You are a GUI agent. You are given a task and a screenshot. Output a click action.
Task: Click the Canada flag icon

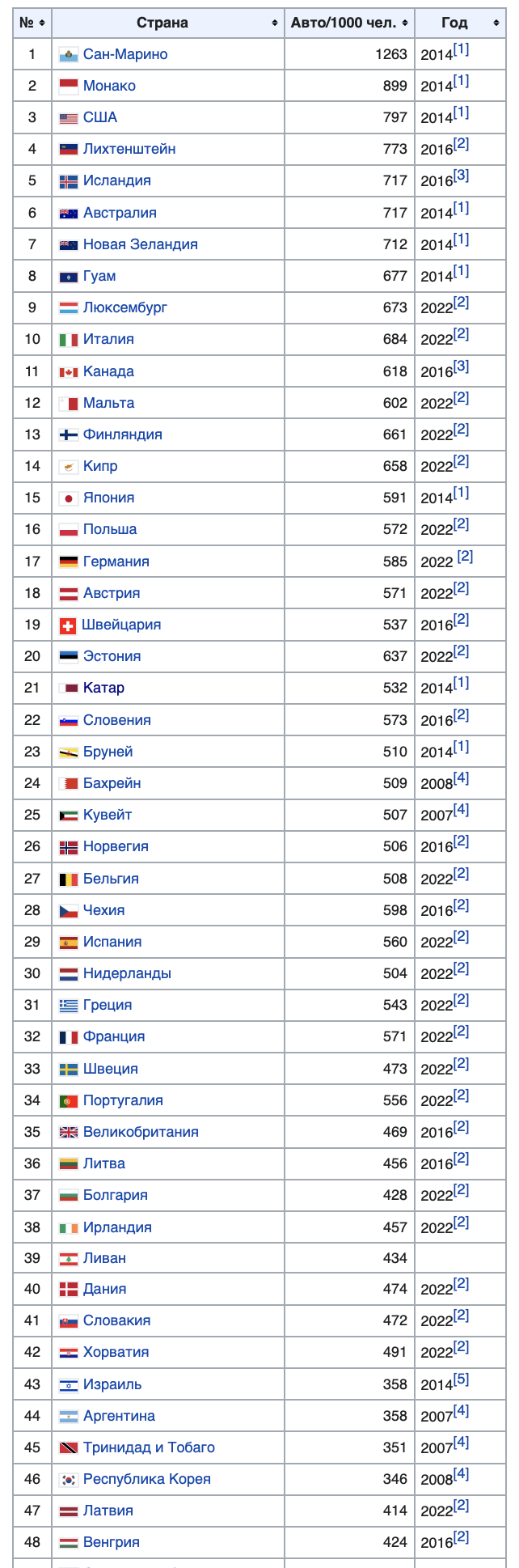pos(69,372)
